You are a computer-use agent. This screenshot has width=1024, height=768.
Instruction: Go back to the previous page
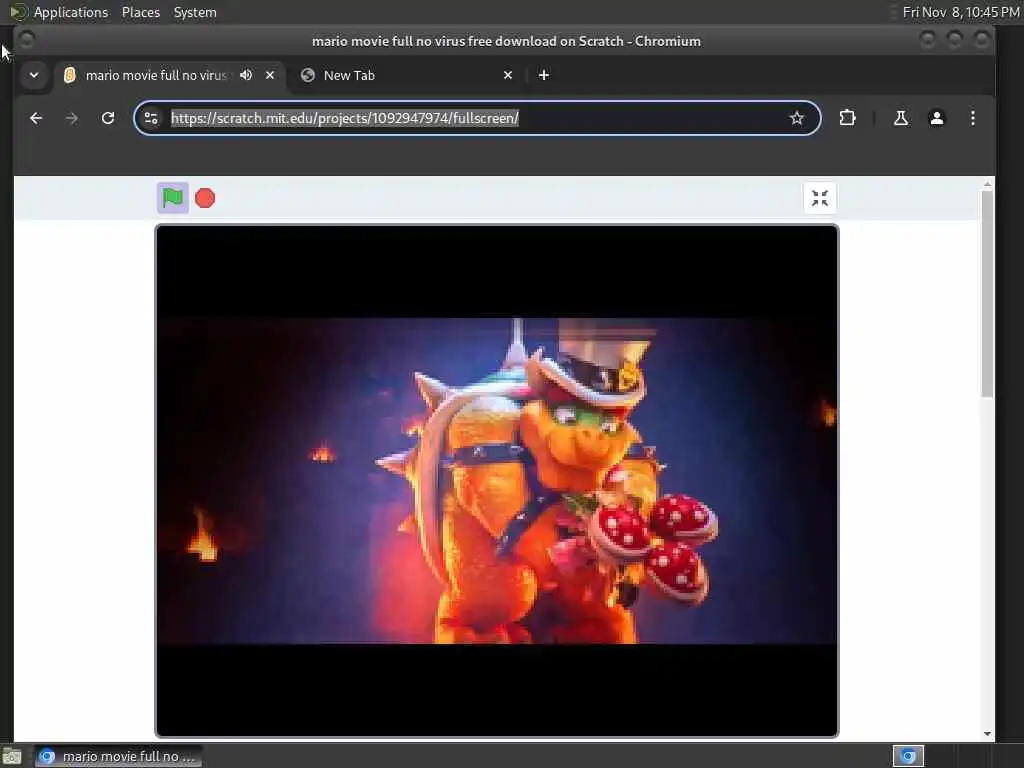36,118
